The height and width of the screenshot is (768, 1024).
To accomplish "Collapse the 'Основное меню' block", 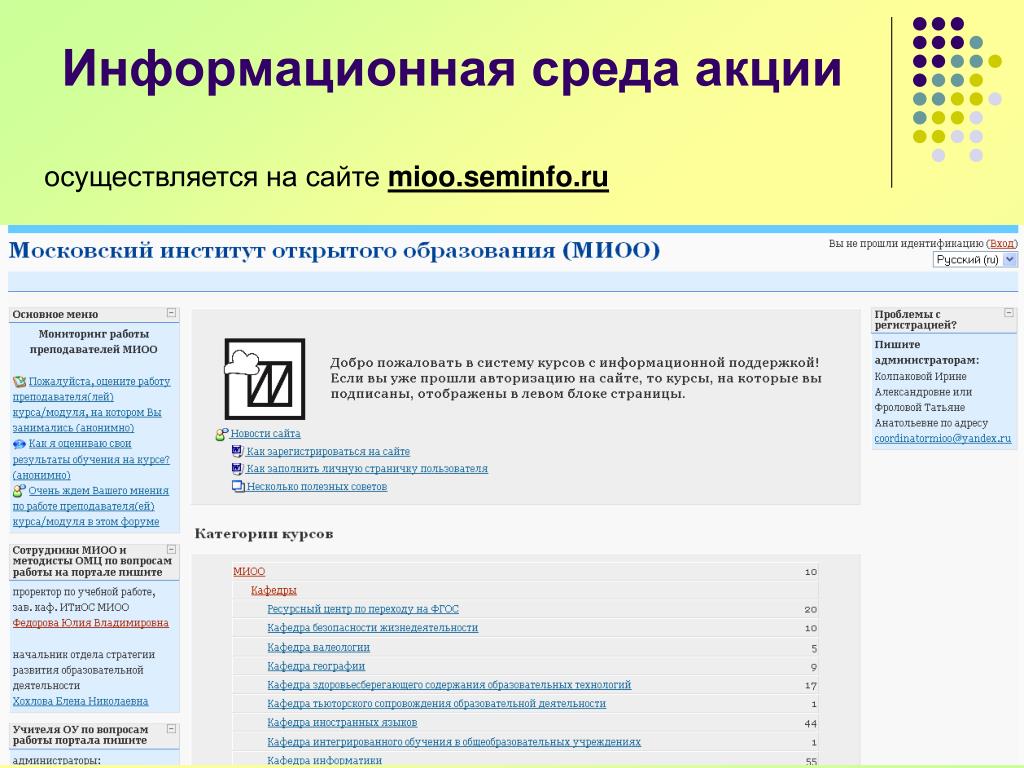I will point(171,313).
